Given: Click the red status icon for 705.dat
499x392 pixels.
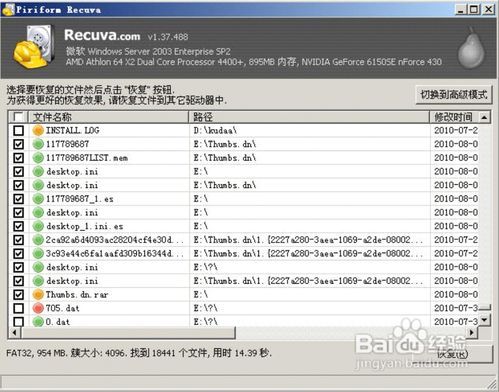Looking at the screenshot, I should click(x=38, y=308).
